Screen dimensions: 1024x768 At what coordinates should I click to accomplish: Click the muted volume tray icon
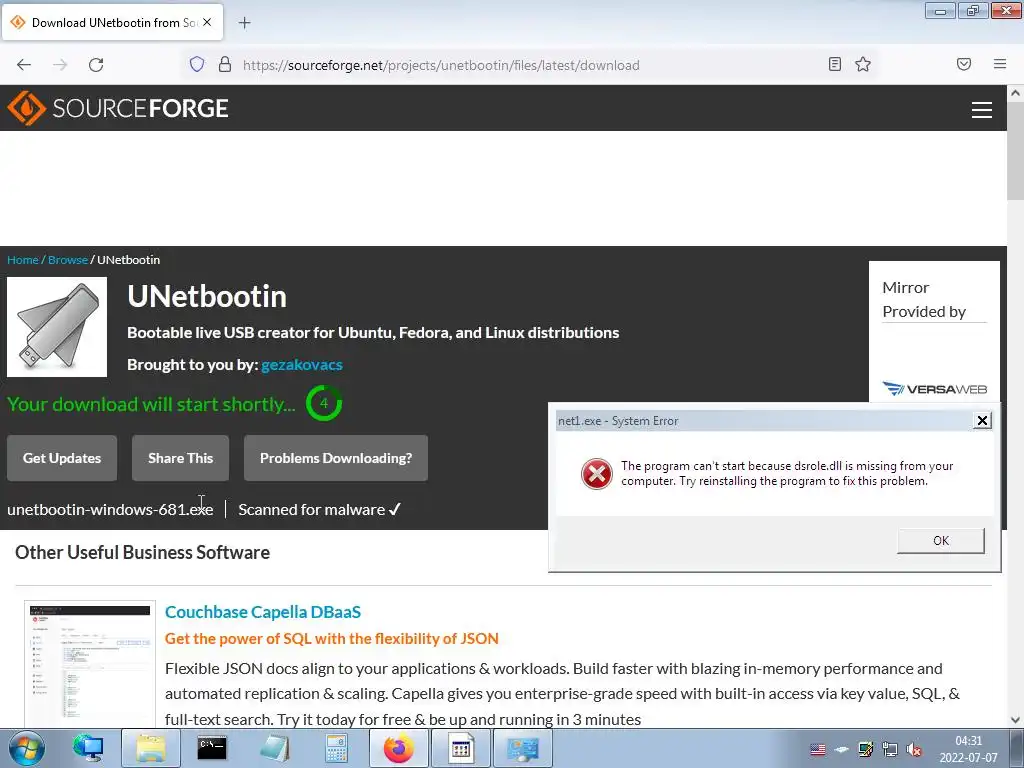[x=914, y=750]
